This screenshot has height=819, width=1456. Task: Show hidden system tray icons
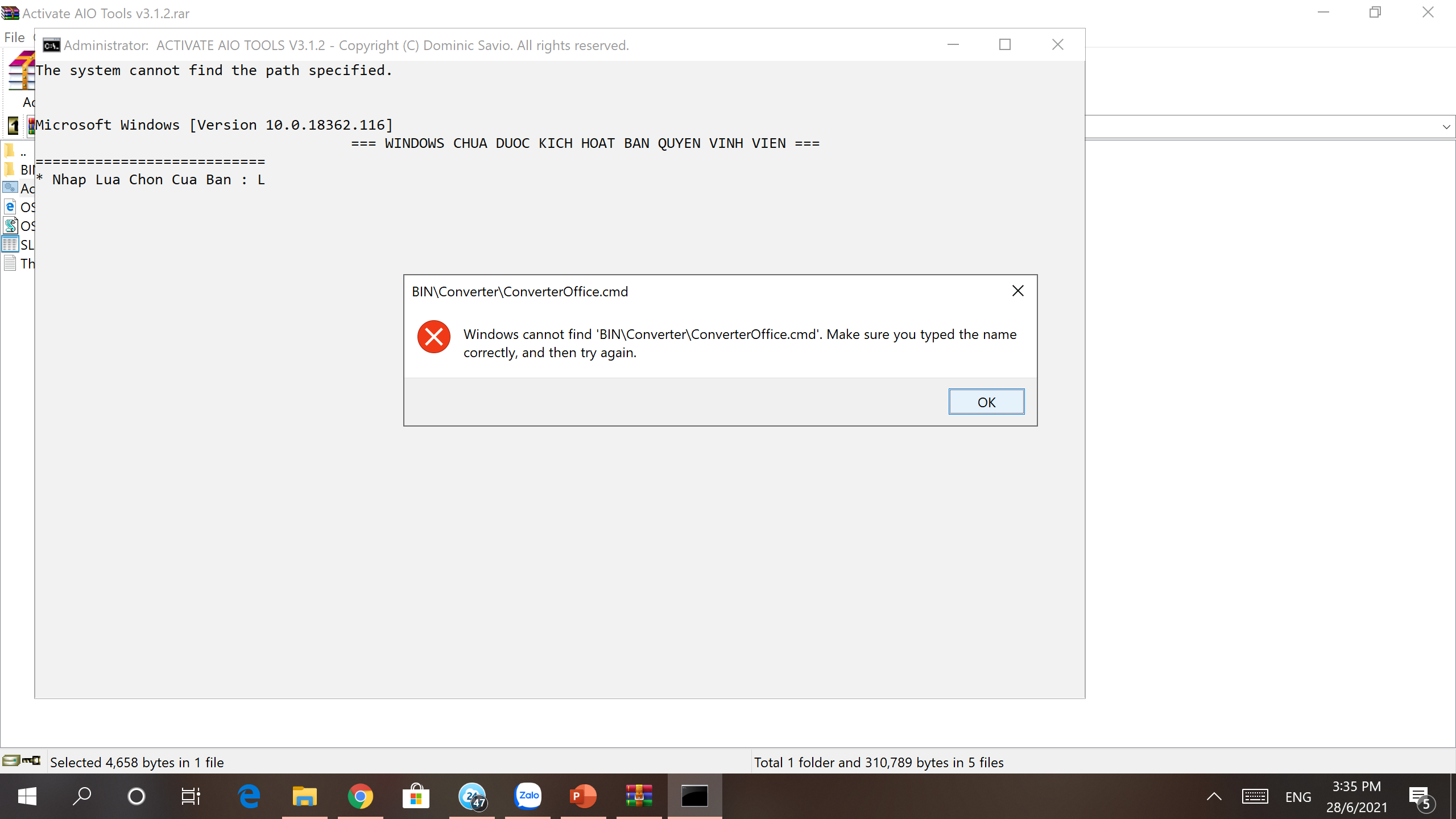click(1214, 796)
